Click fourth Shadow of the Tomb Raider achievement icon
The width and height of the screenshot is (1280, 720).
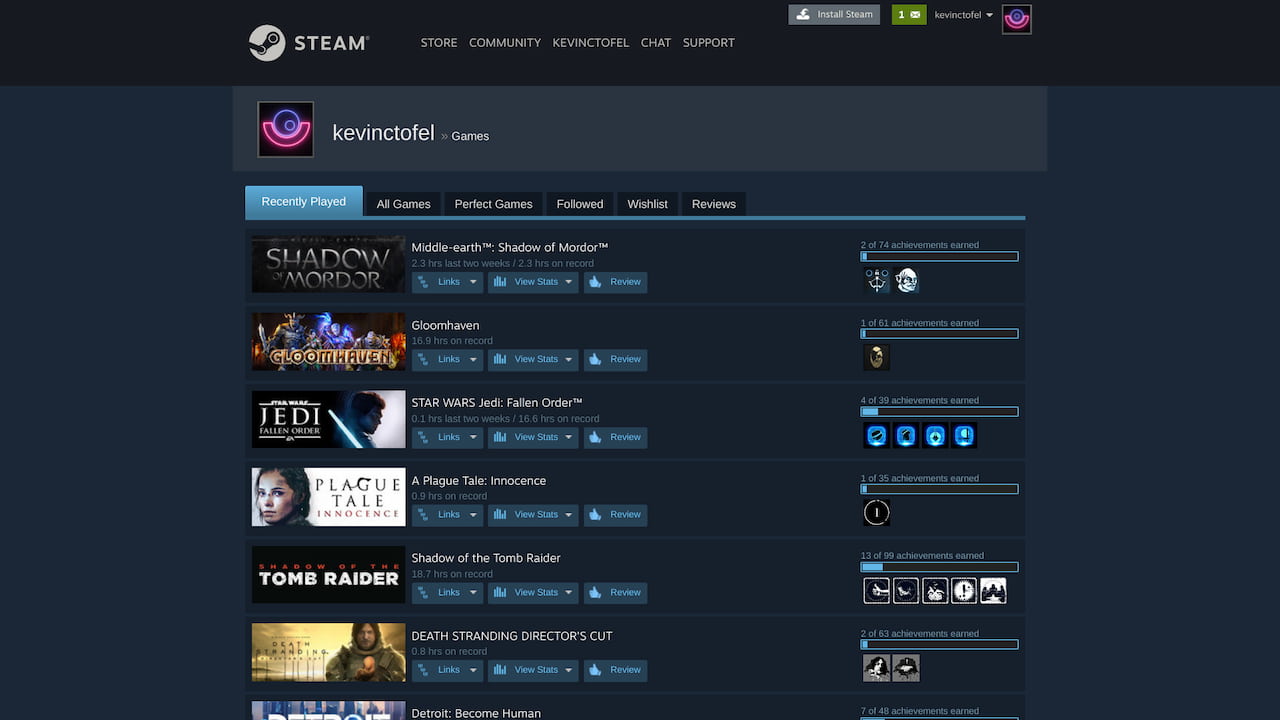tap(964, 591)
